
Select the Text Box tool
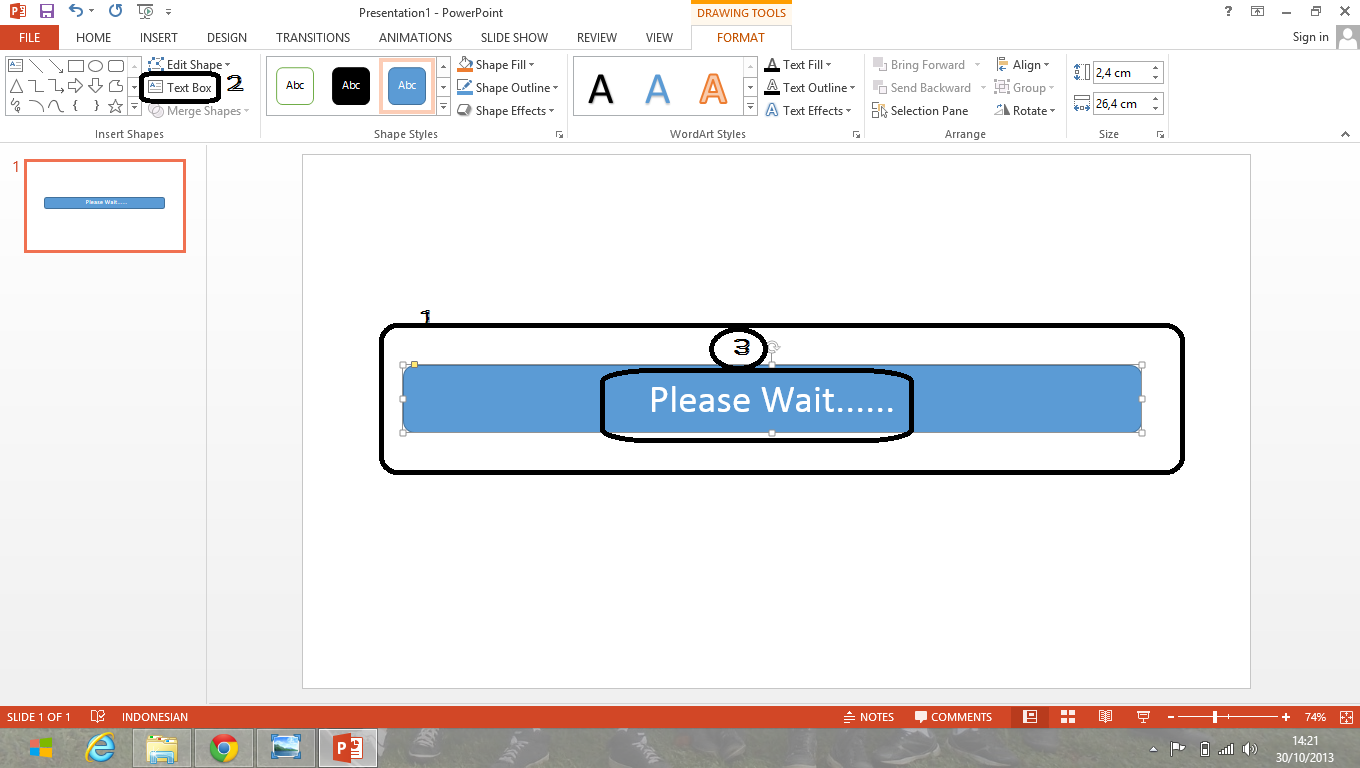181,88
